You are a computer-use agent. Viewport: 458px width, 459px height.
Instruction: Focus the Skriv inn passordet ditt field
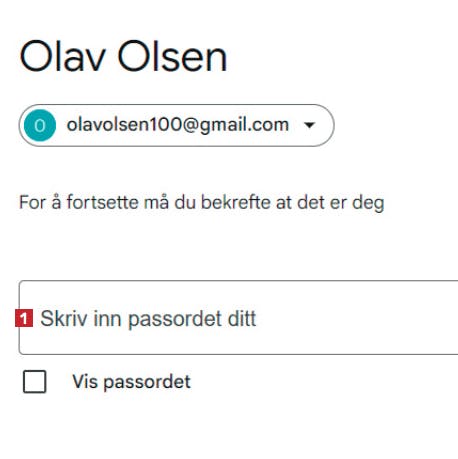pos(238,318)
